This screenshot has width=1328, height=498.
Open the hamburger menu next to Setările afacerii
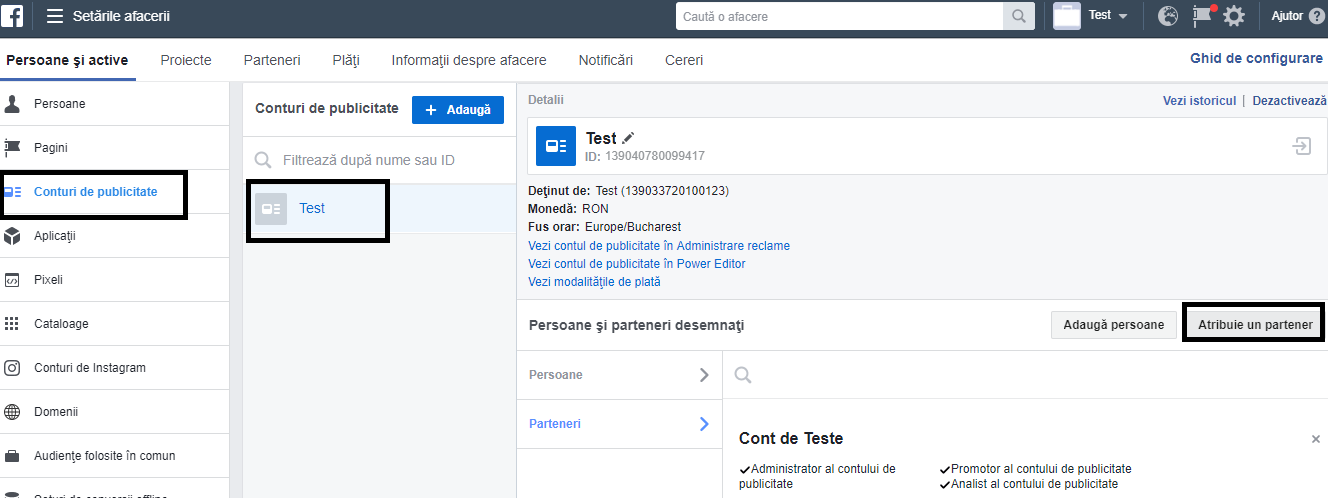[55, 16]
